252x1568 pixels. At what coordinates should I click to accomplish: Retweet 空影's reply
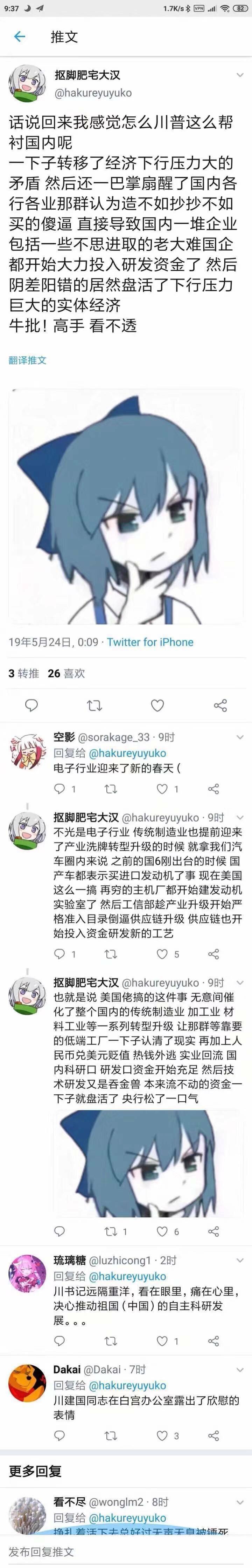111,789
